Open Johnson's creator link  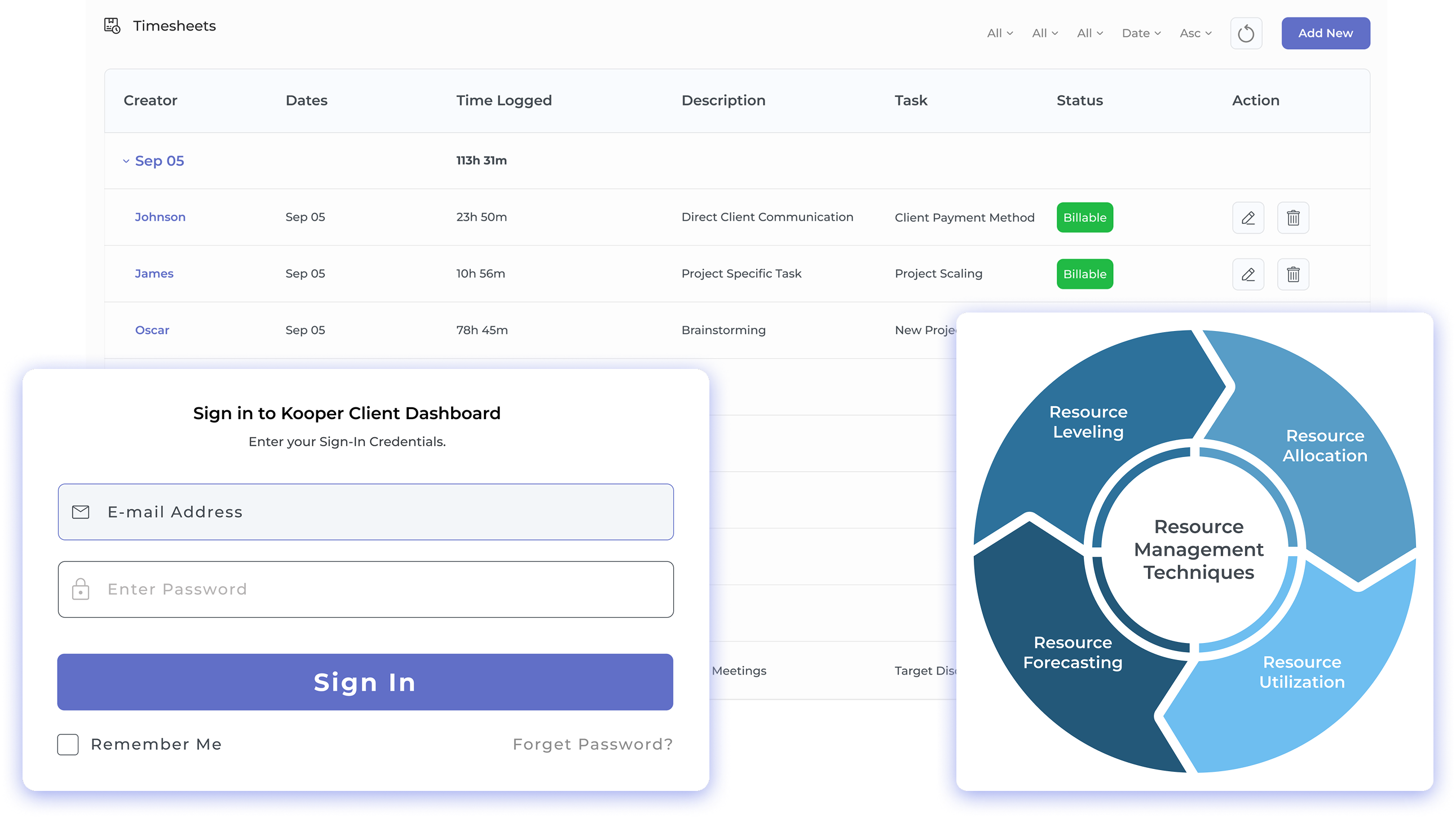pos(160,217)
